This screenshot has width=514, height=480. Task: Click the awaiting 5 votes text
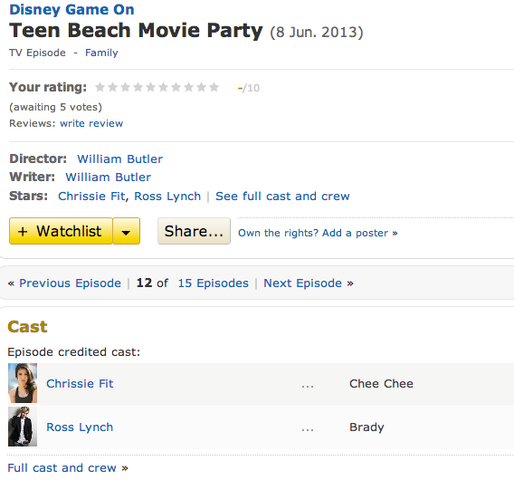pos(56,107)
